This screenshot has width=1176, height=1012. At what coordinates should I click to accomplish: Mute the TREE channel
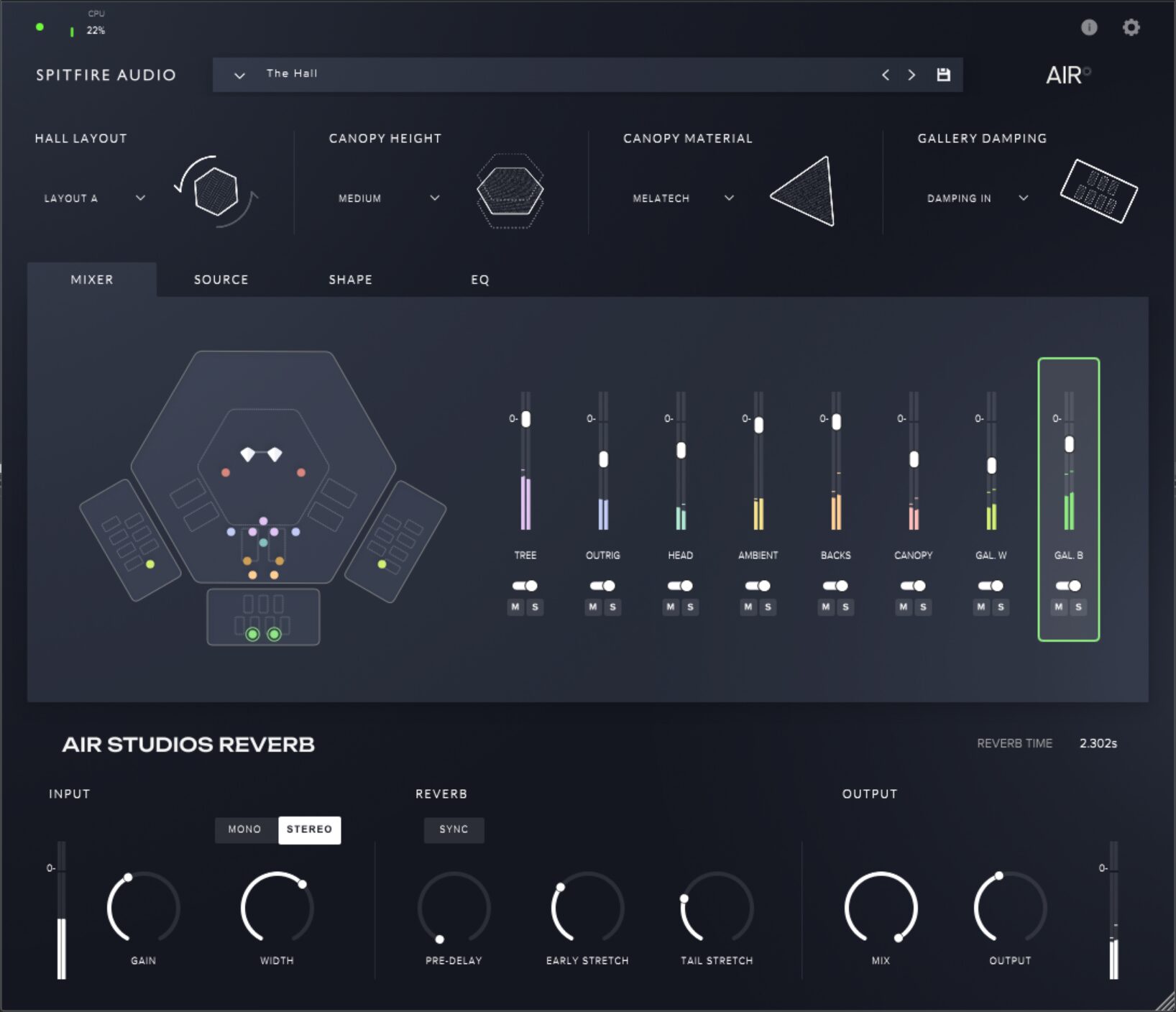[x=515, y=607]
